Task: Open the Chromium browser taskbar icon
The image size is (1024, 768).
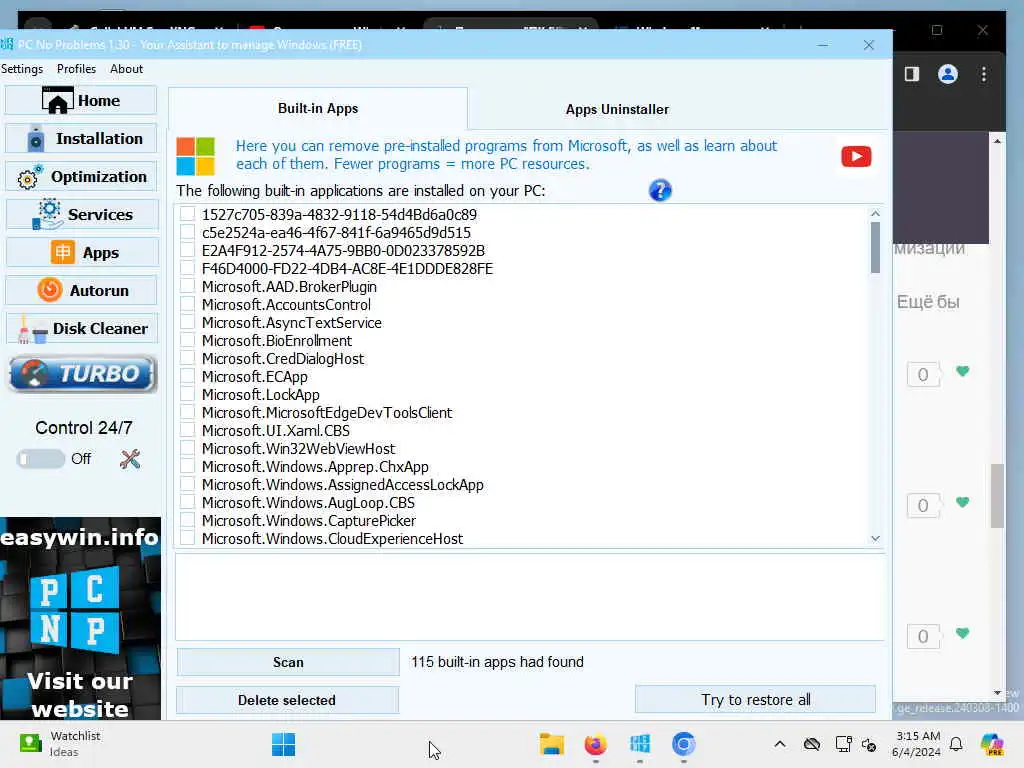Action: (684, 744)
